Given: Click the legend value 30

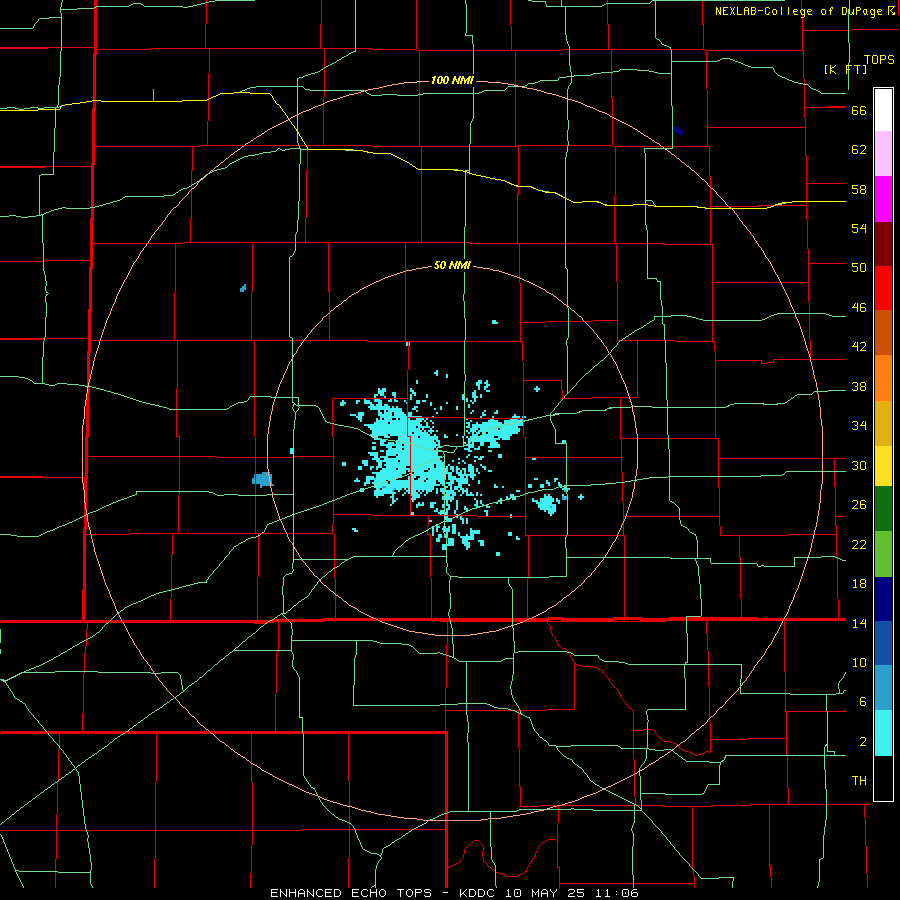Looking at the screenshot, I should pyautogui.click(x=859, y=465).
